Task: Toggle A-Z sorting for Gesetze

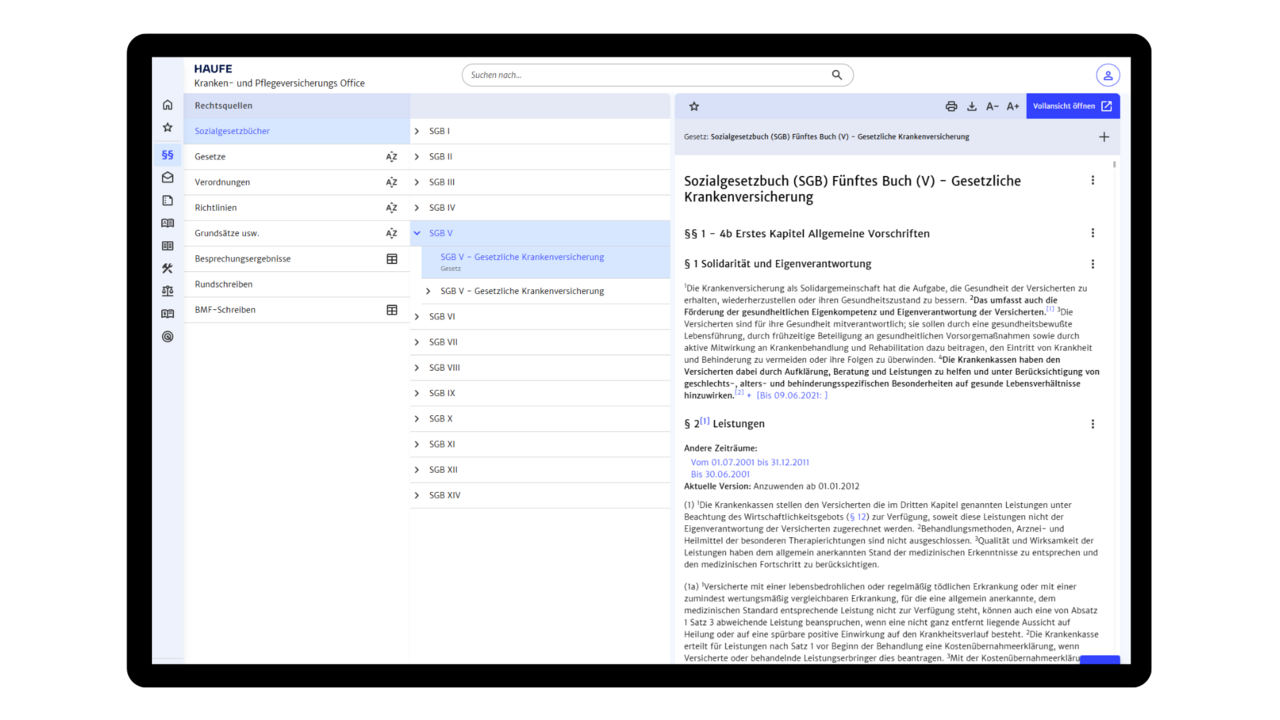Action: [391, 157]
